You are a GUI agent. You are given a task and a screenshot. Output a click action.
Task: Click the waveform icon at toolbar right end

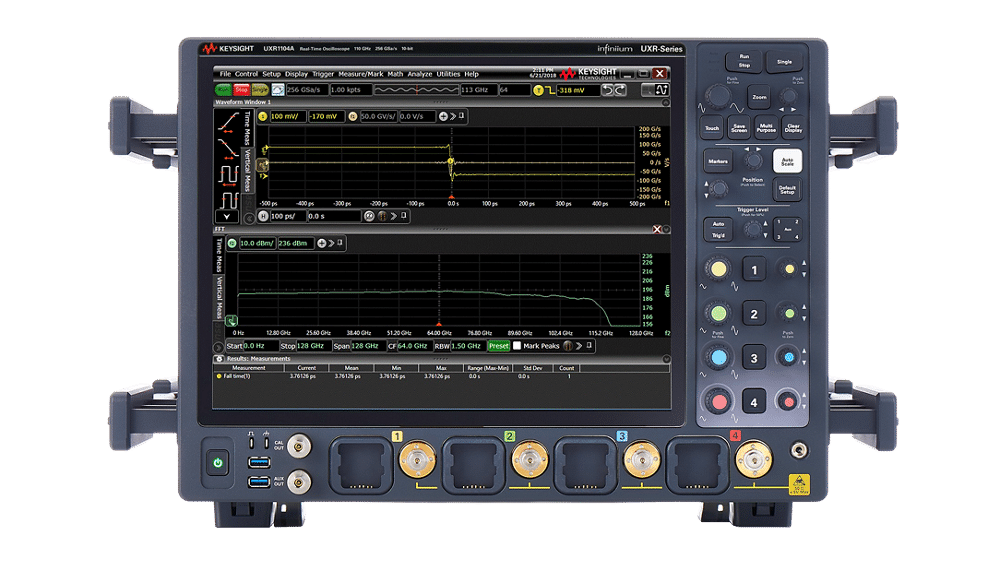click(662, 90)
